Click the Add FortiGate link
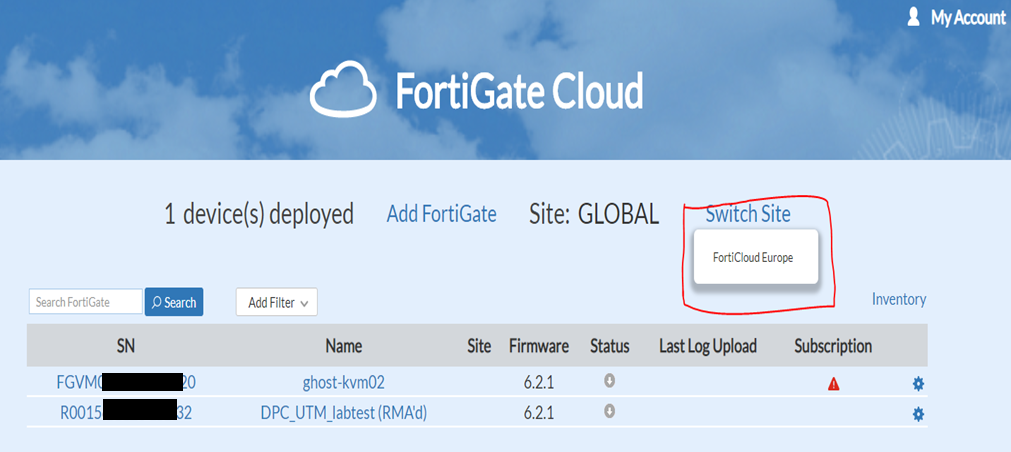Image resolution: width=1011 pixels, height=452 pixels. (x=441, y=214)
